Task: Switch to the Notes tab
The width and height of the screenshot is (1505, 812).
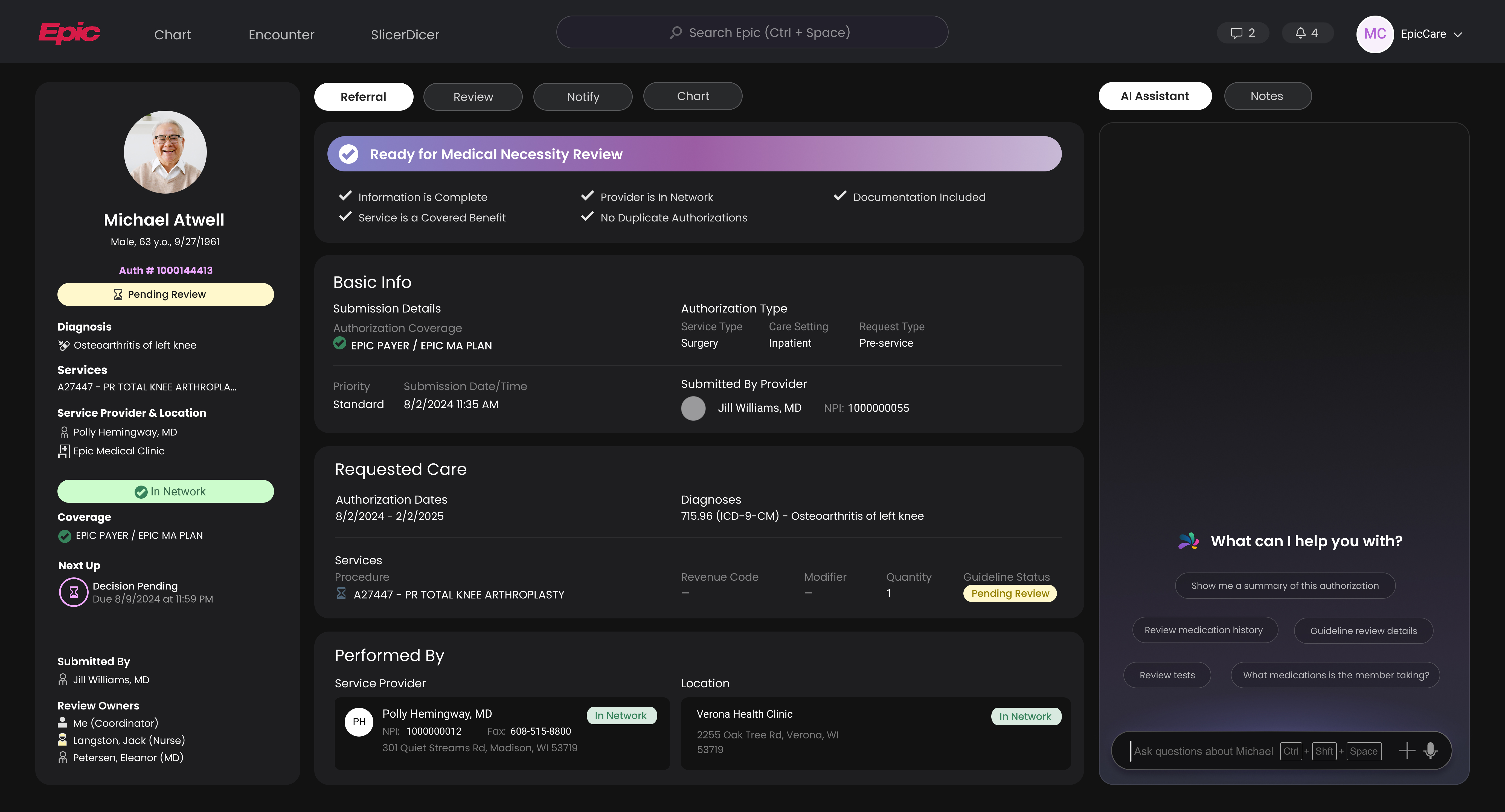Action: click(1267, 96)
